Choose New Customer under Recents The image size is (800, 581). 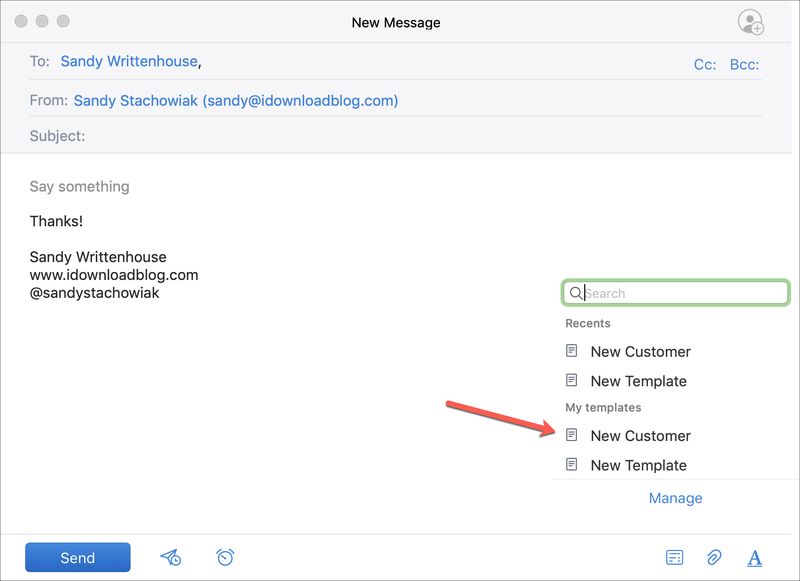pyautogui.click(x=640, y=351)
